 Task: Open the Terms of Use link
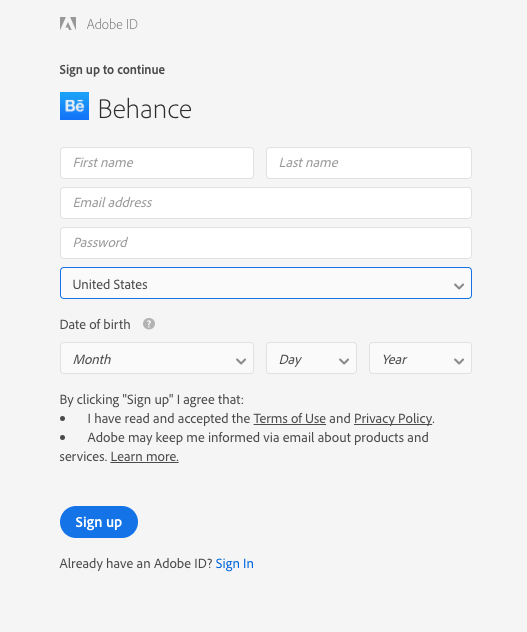290,418
